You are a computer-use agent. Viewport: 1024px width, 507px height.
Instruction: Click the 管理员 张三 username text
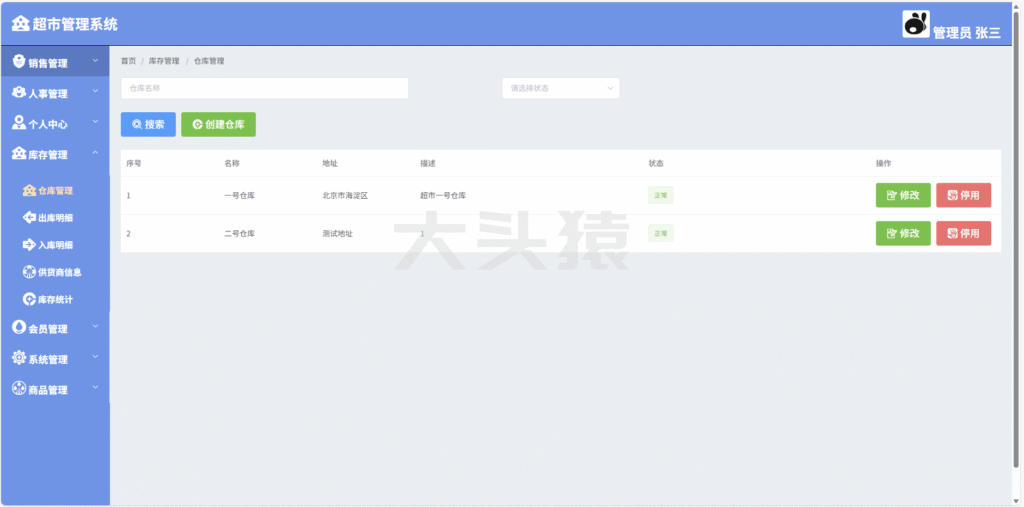[967, 33]
